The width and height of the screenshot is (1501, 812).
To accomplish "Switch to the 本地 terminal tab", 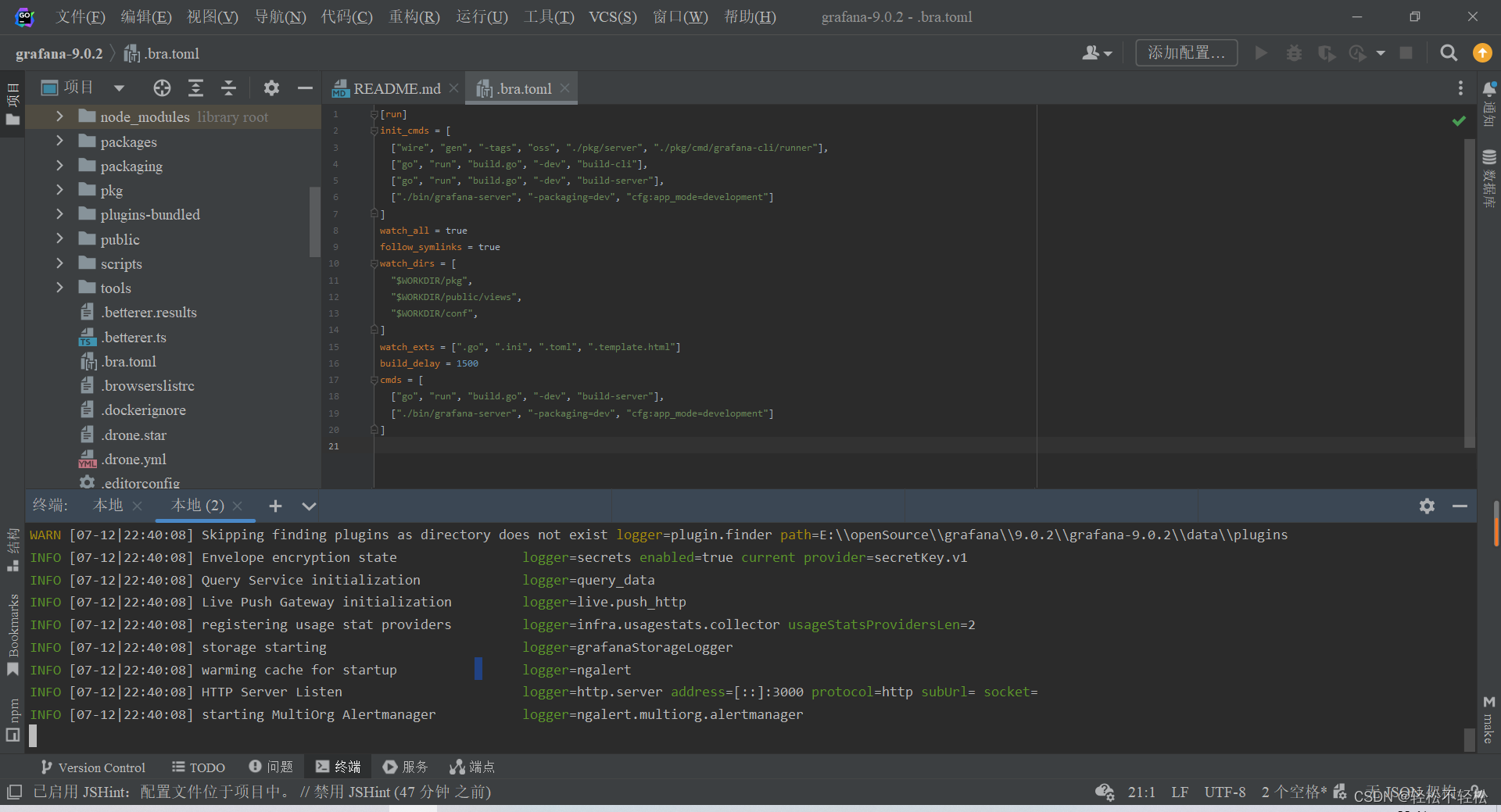I will tap(108, 506).
